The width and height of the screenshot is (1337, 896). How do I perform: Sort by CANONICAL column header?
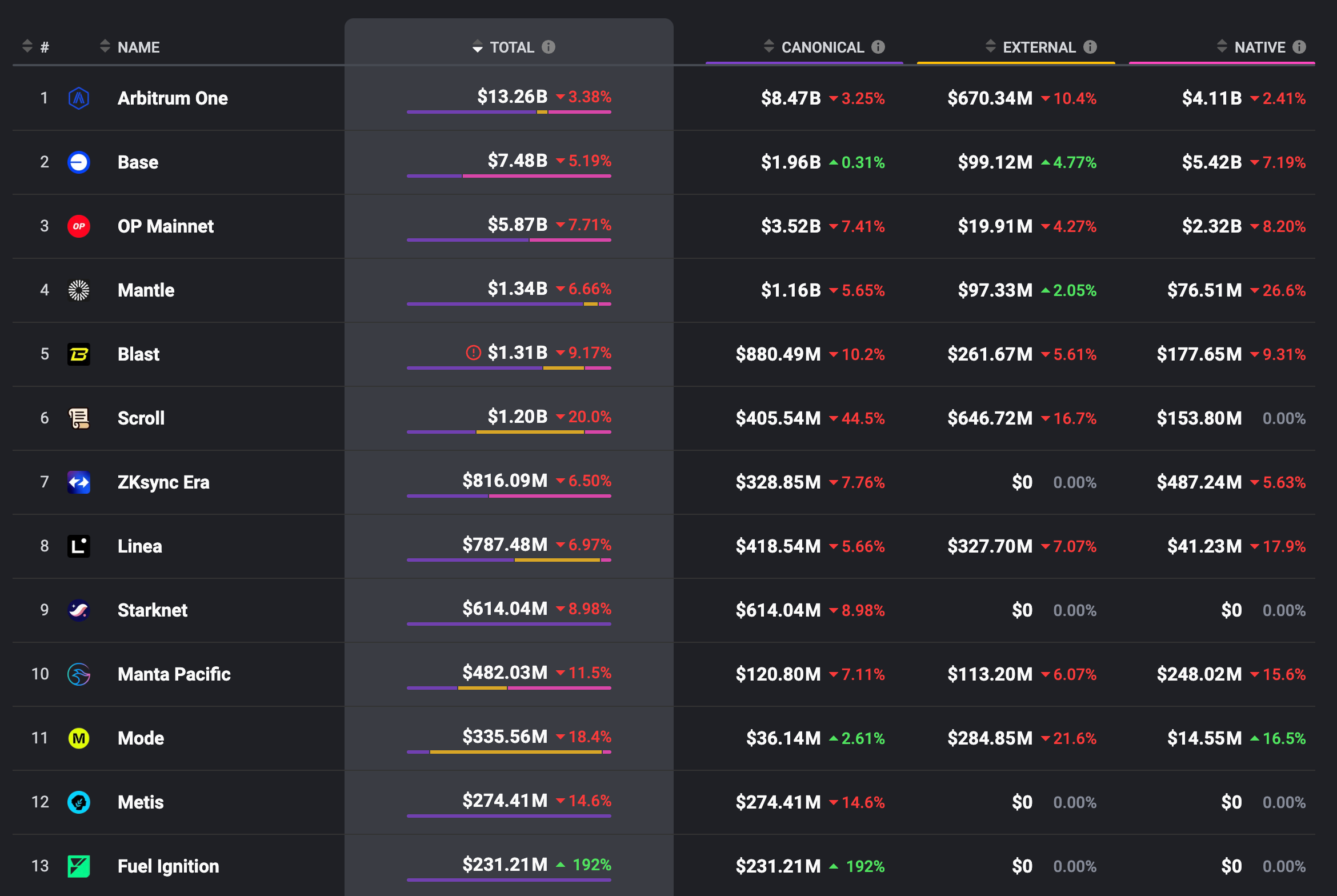coord(822,47)
